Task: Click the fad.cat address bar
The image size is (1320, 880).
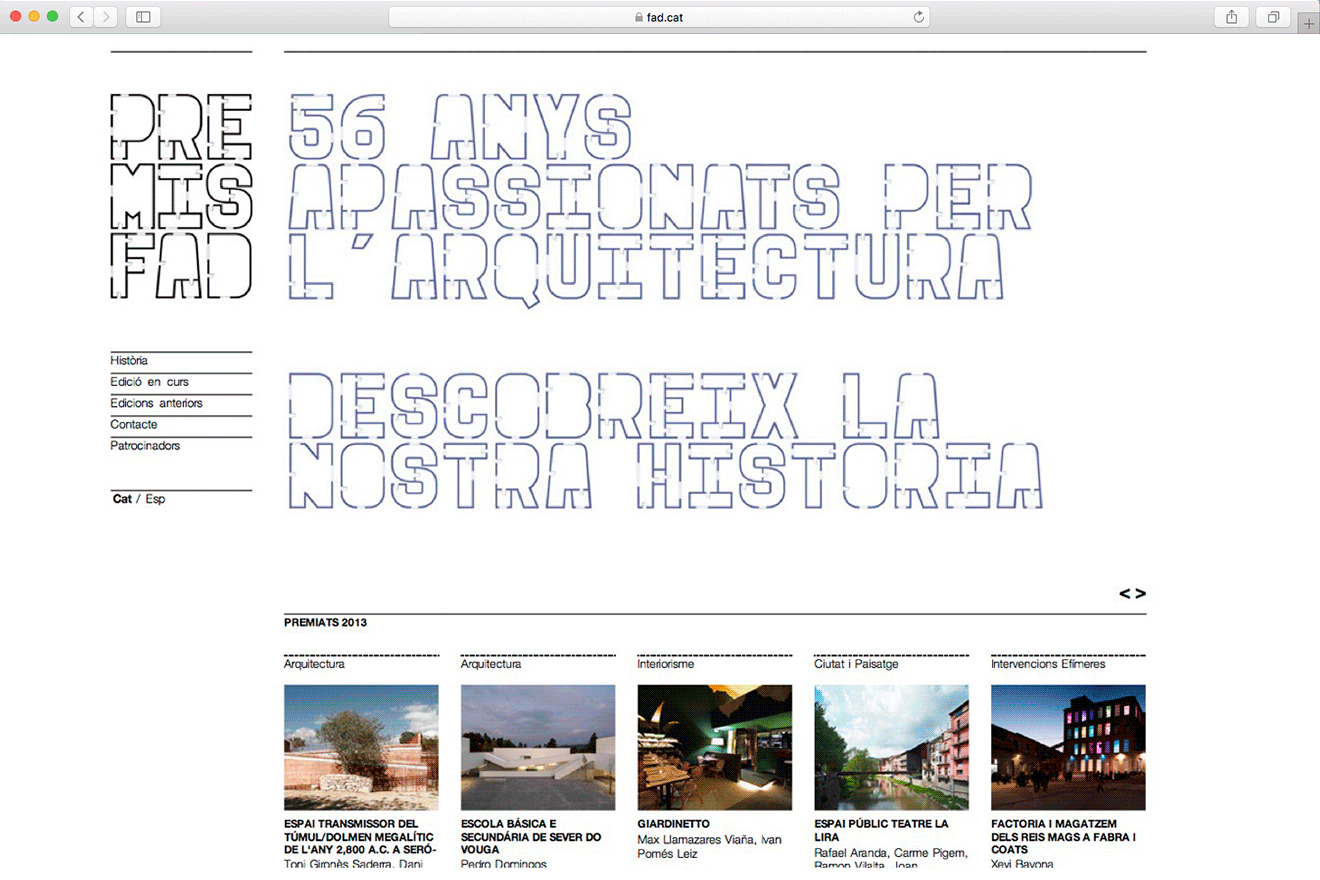Action: (658, 17)
